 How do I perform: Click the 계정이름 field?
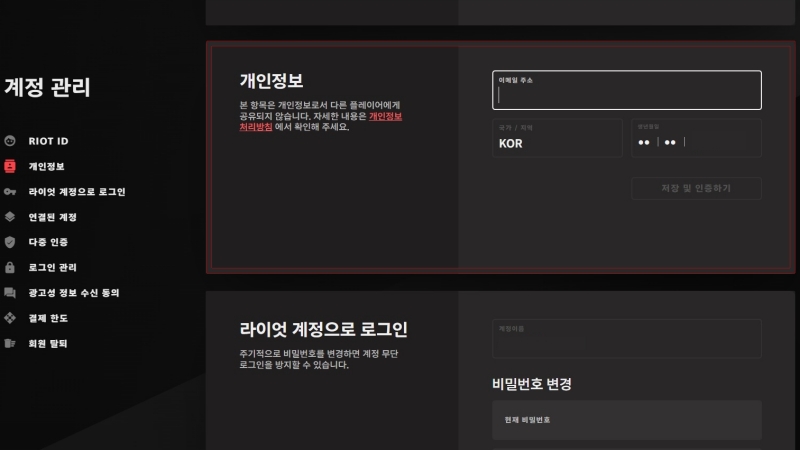tap(627, 339)
